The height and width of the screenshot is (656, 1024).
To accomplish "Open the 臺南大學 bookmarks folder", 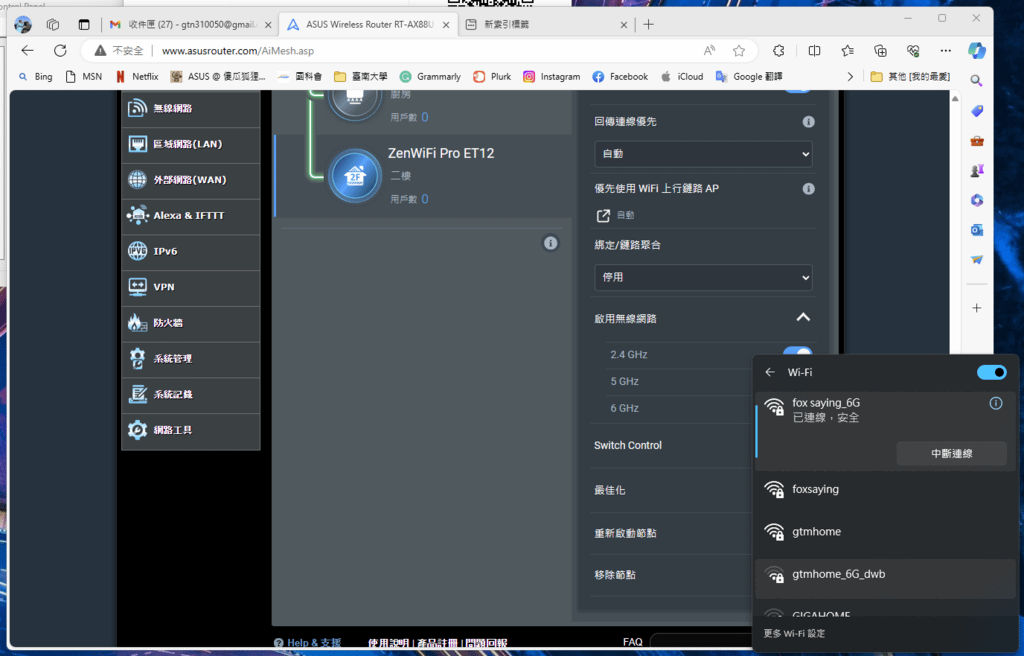I will (360, 76).
